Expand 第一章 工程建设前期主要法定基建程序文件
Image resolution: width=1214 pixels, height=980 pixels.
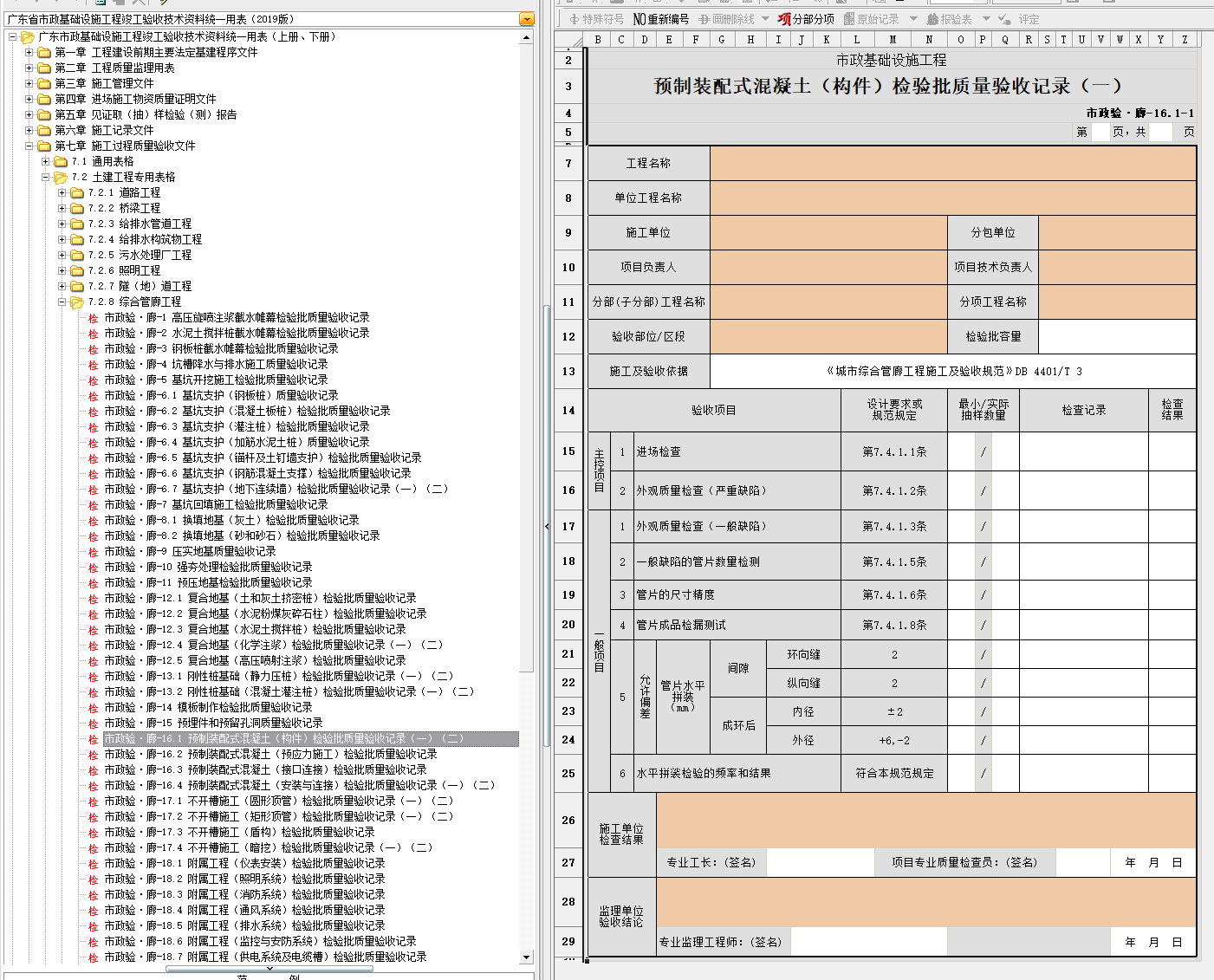(29, 53)
